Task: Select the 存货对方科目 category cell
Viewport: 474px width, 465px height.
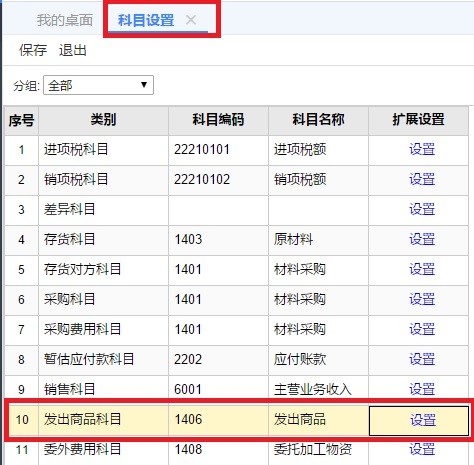Action: coord(103,270)
